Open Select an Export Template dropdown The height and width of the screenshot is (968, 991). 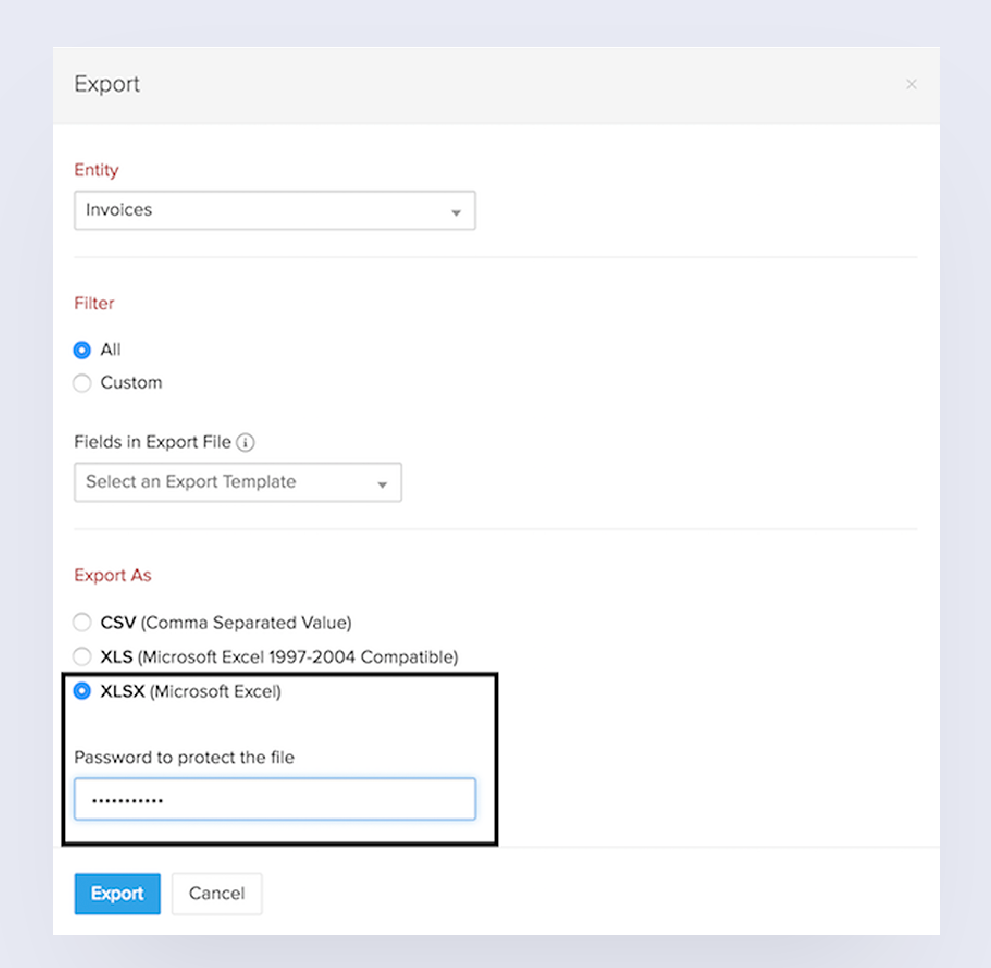pyautogui.click(x=238, y=483)
